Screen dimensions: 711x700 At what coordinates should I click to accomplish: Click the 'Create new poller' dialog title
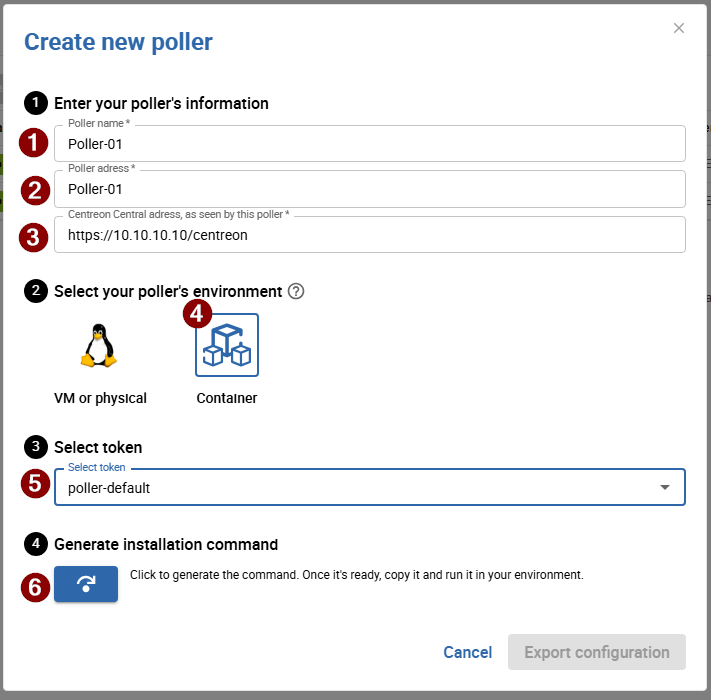118,42
